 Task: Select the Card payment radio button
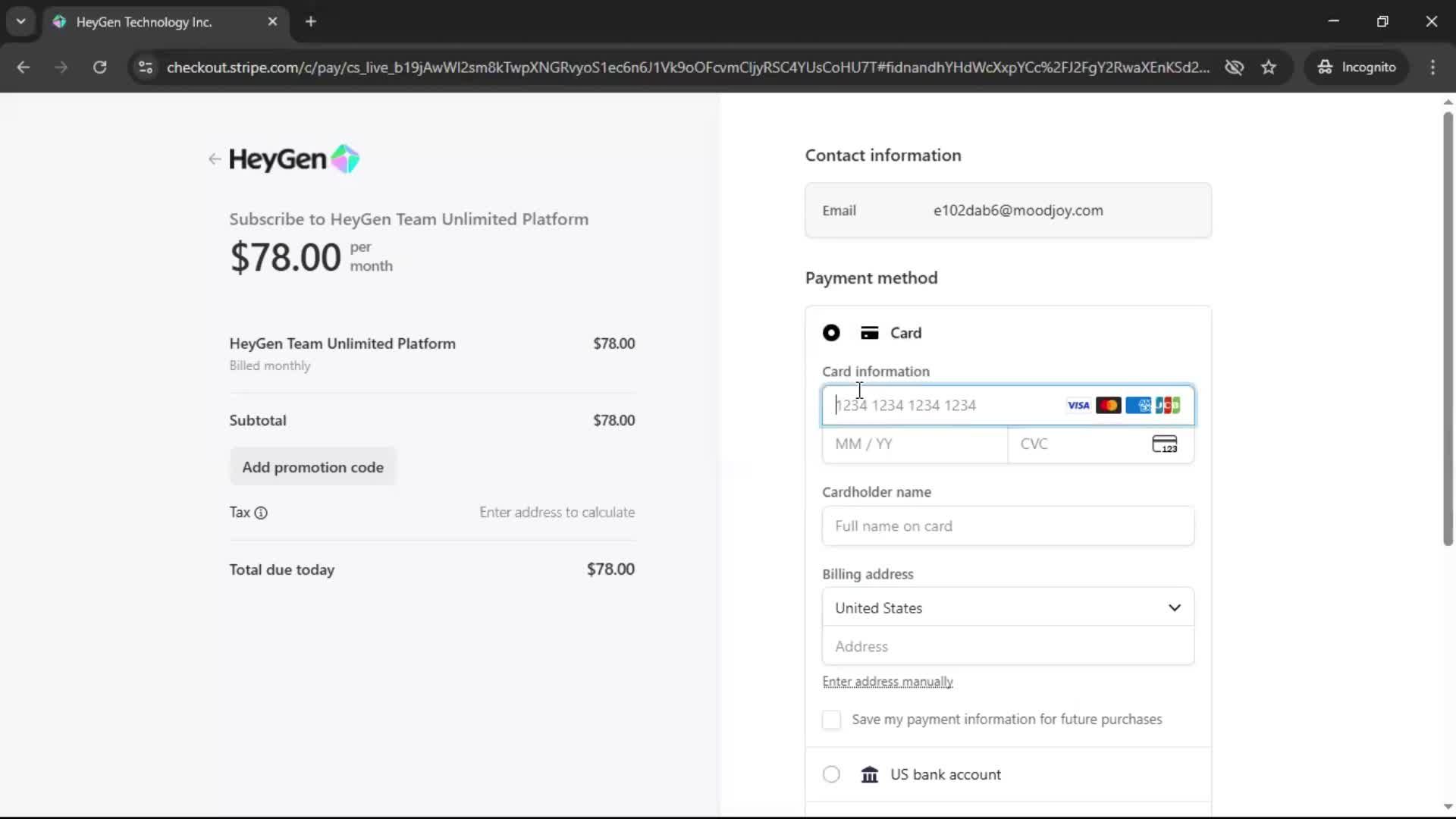[x=831, y=333]
